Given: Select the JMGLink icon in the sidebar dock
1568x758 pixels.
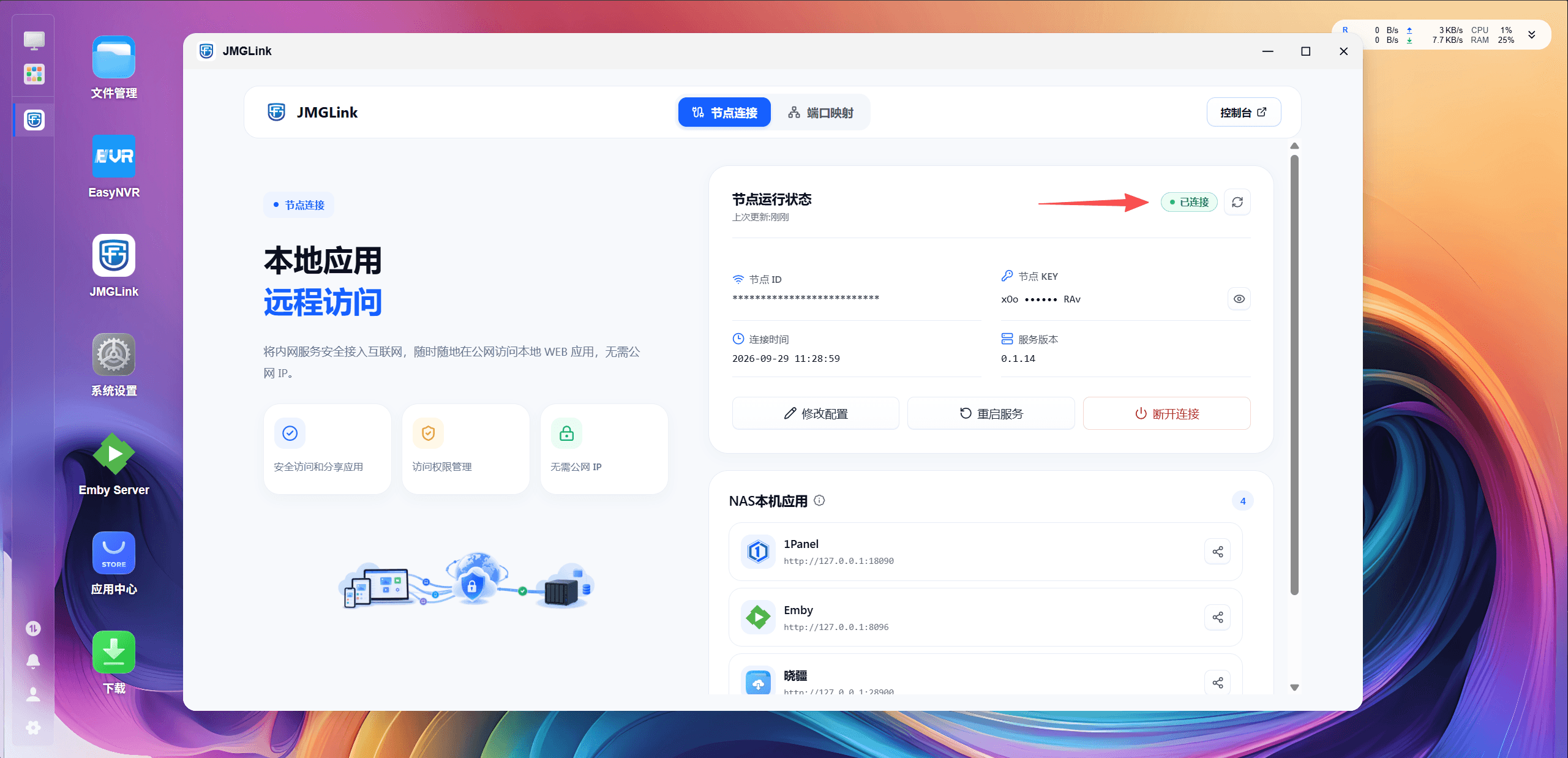Looking at the screenshot, I should 34,120.
